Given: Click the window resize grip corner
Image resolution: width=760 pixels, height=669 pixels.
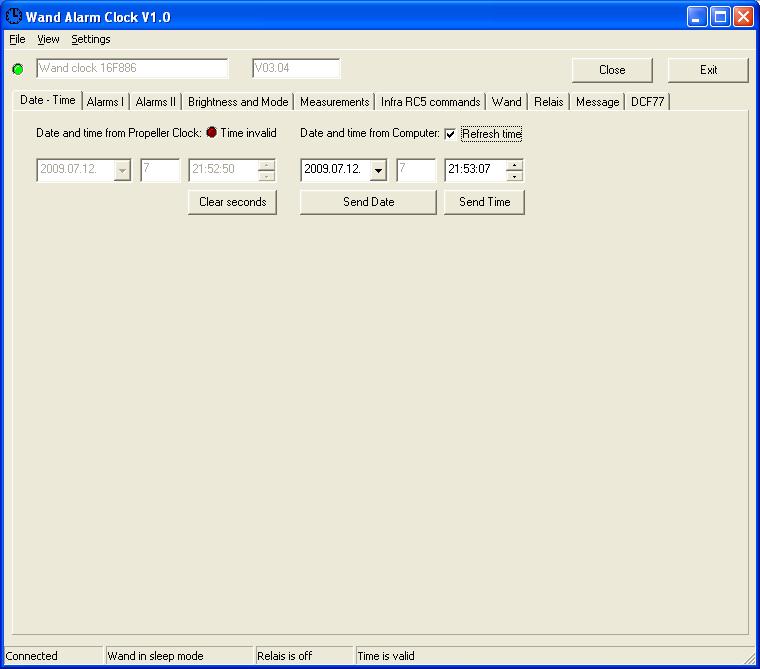Looking at the screenshot, I should pos(751,658).
